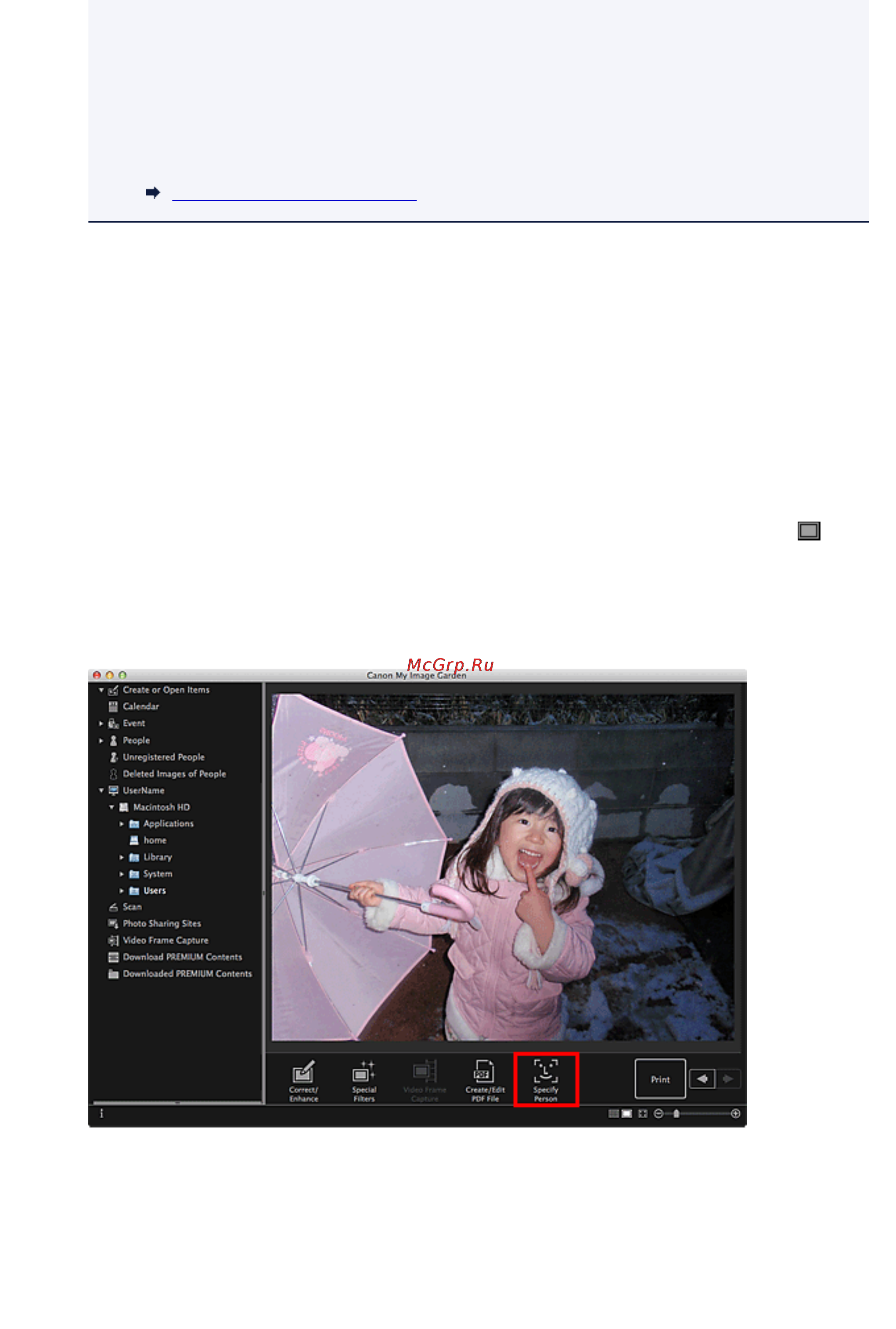Open the Correct/Enhance tool

click(303, 1080)
